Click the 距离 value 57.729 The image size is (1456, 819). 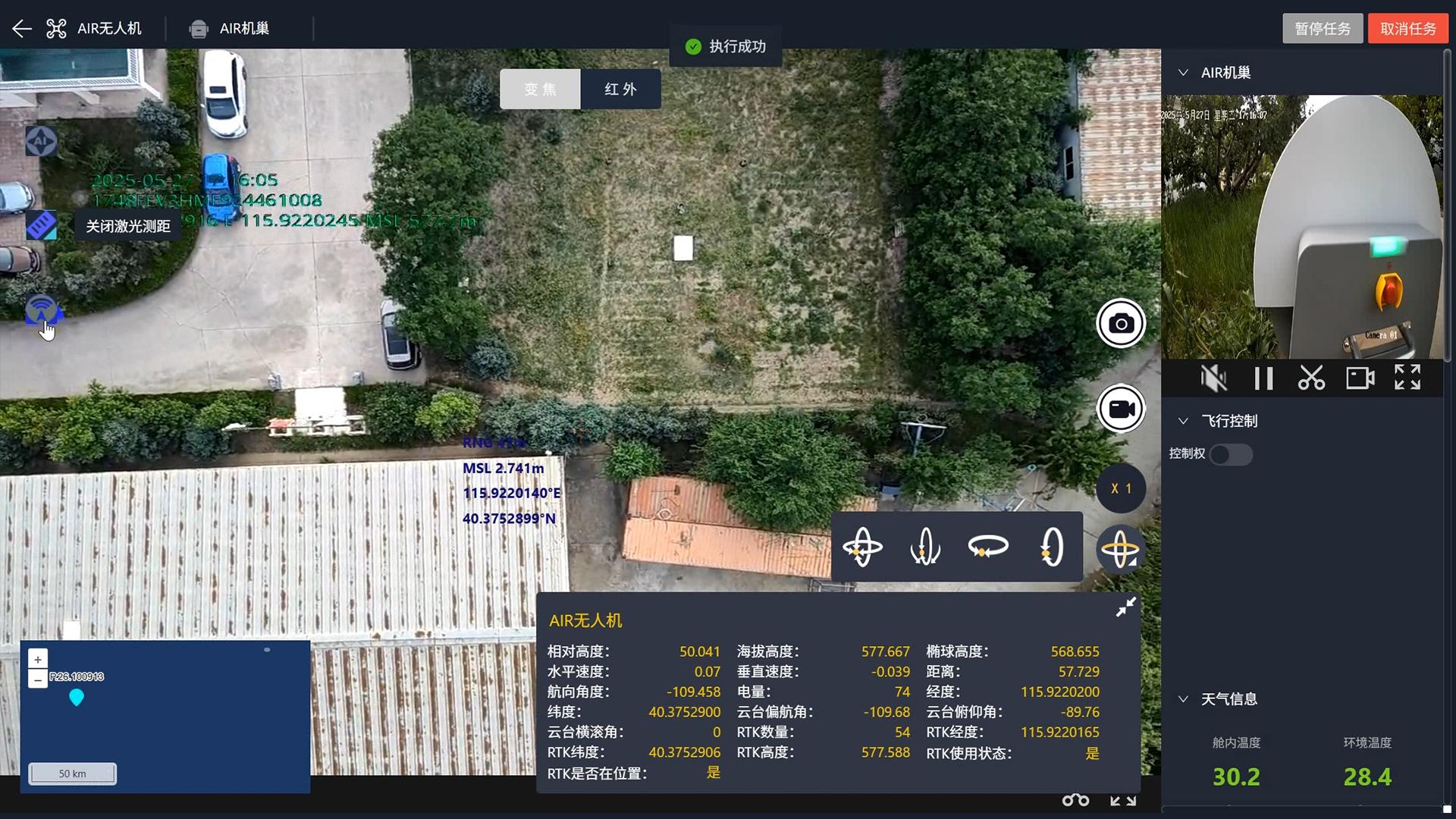1078,672
